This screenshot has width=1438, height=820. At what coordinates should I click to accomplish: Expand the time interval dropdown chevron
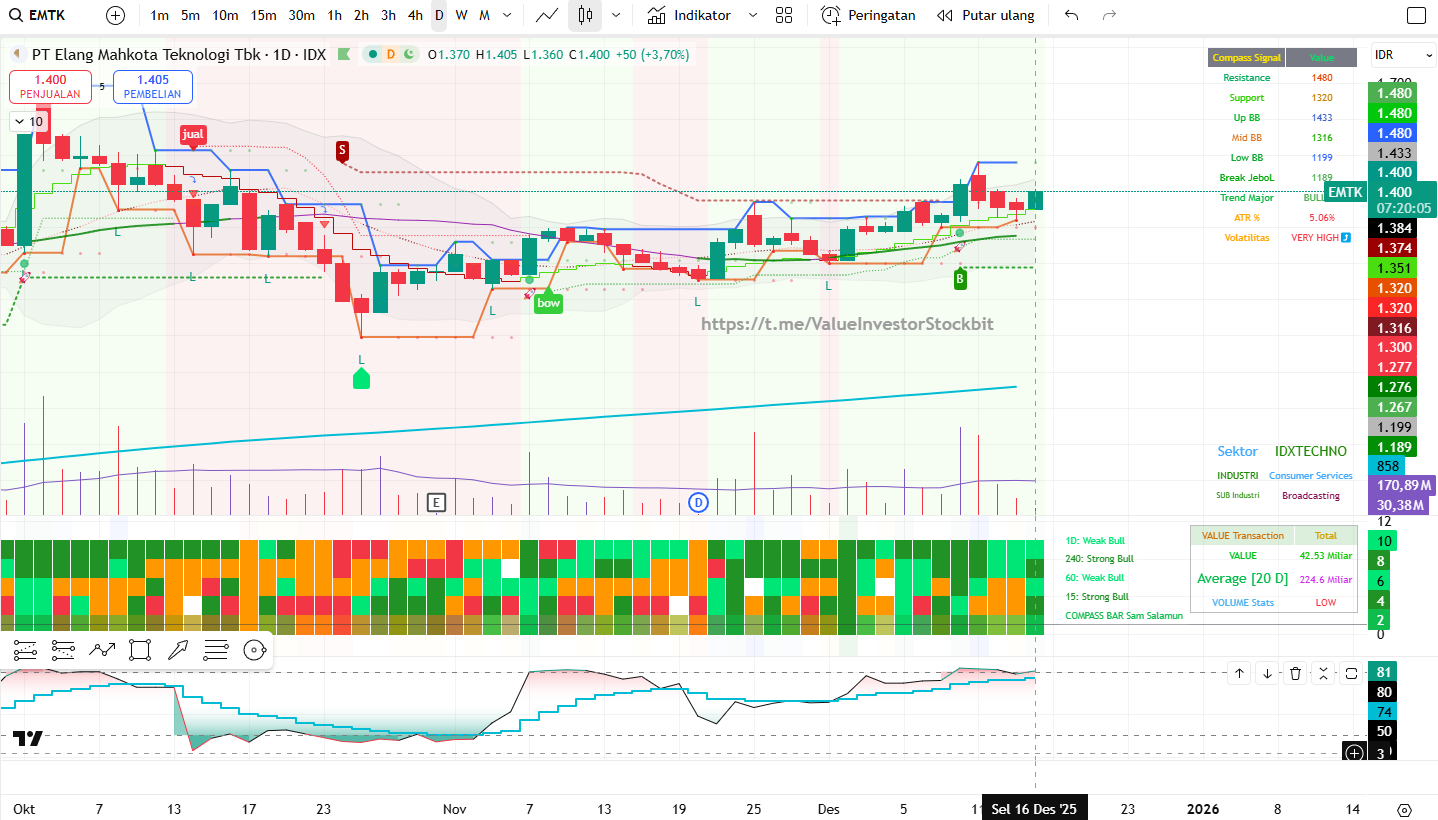click(x=509, y=15)
